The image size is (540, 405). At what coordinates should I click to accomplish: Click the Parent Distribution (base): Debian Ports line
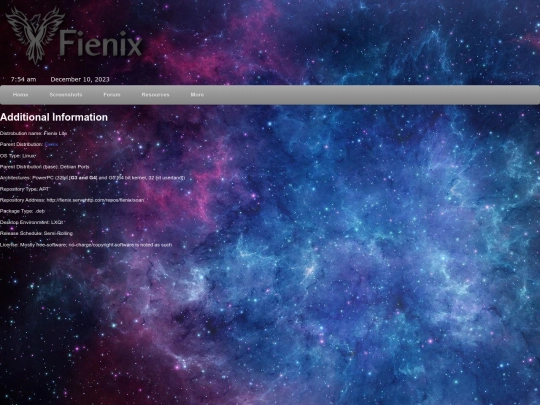pos(45,167)
